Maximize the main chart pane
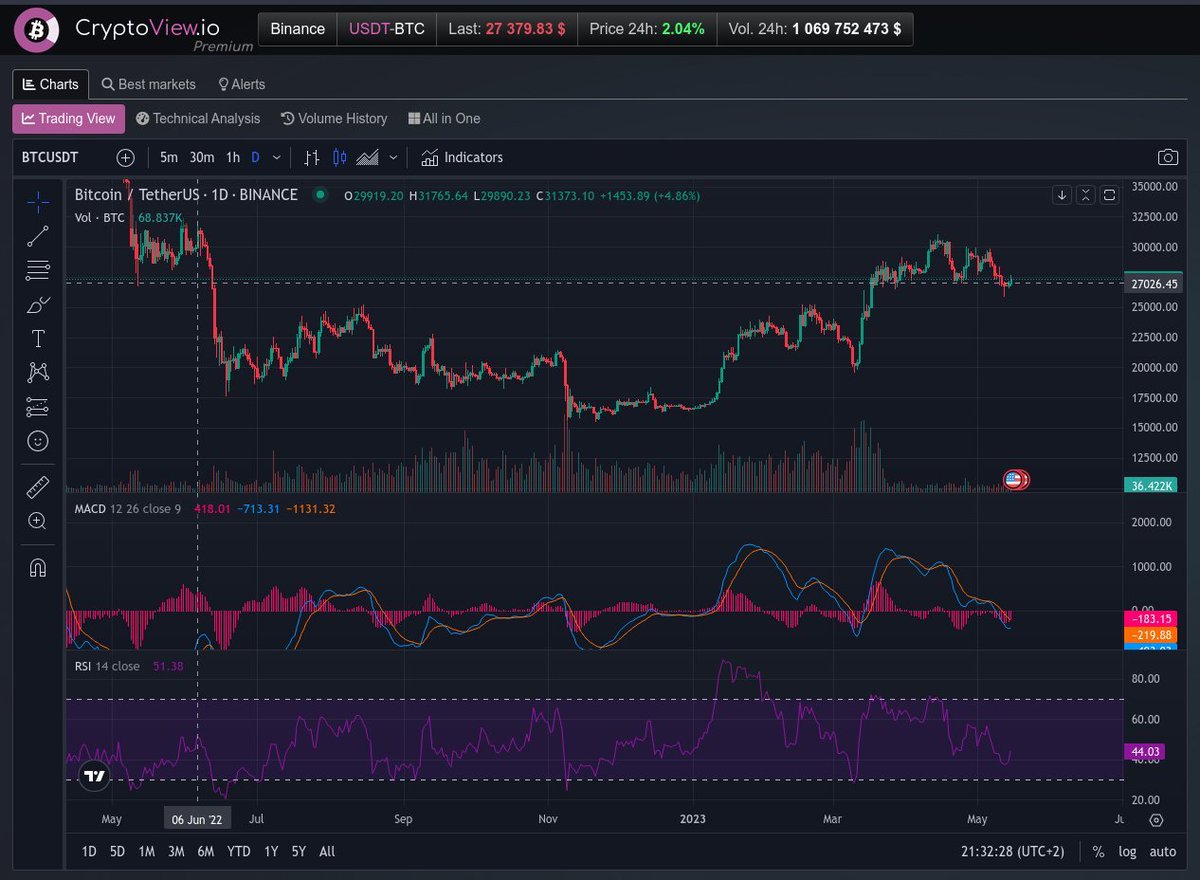 coord(1109,195)
